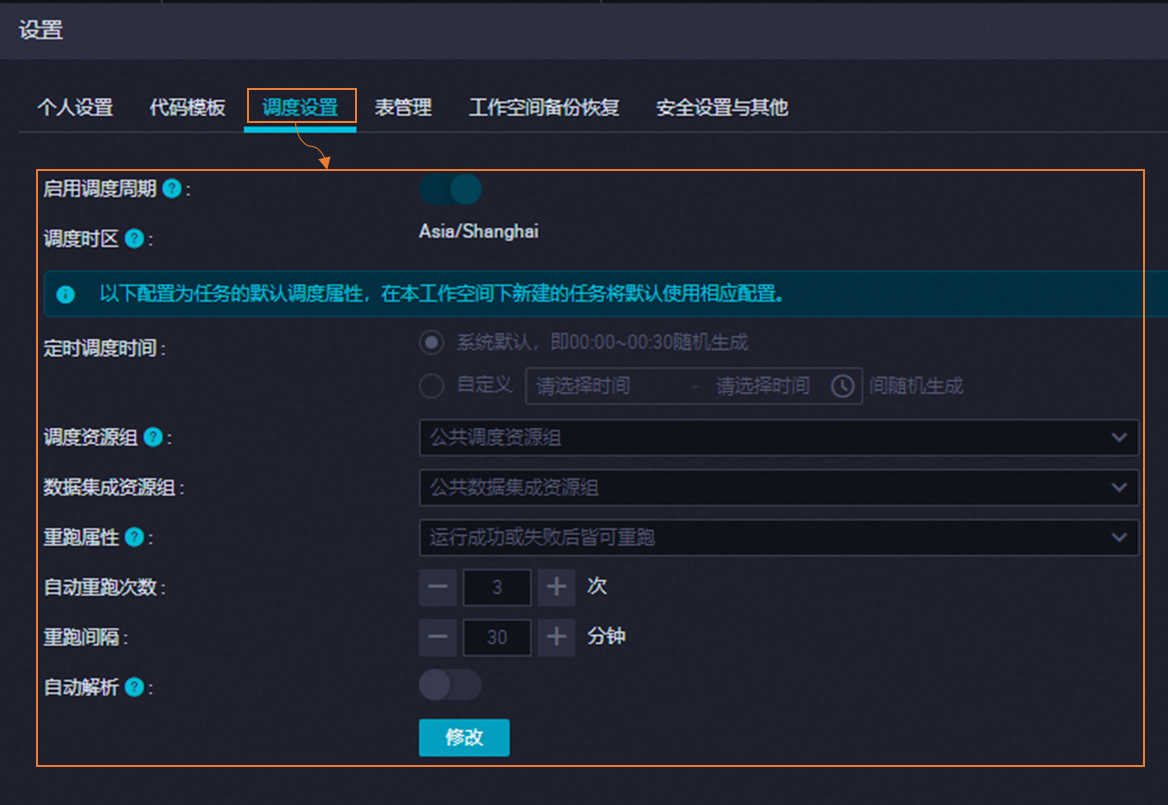Open the help tooltip for 自动解析
This screenshot has width=1168, height=805.
(x=136, y=687)
